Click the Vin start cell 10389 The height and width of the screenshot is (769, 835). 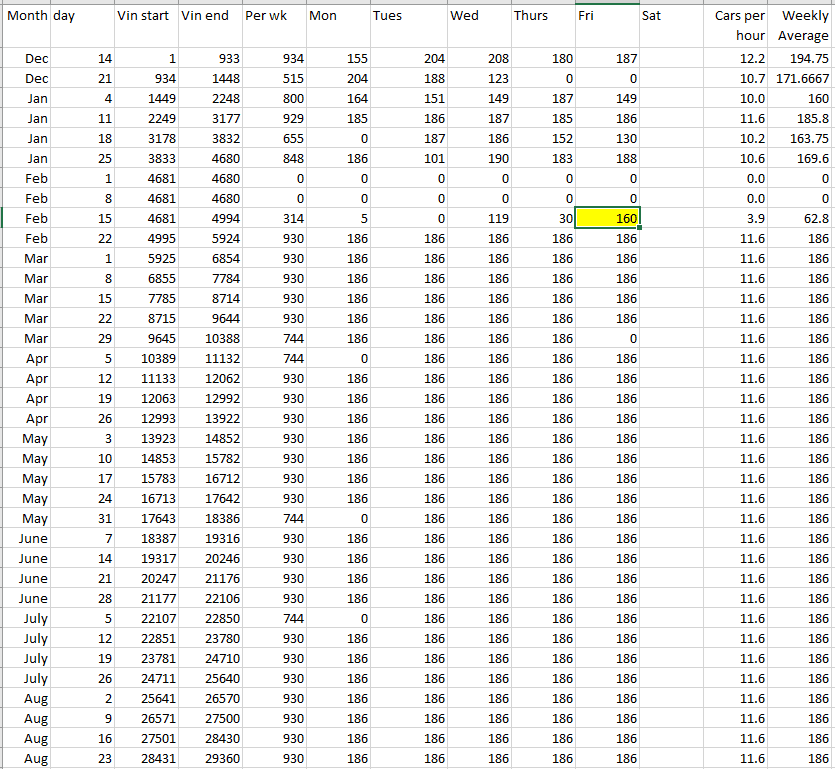click(145, 358)
